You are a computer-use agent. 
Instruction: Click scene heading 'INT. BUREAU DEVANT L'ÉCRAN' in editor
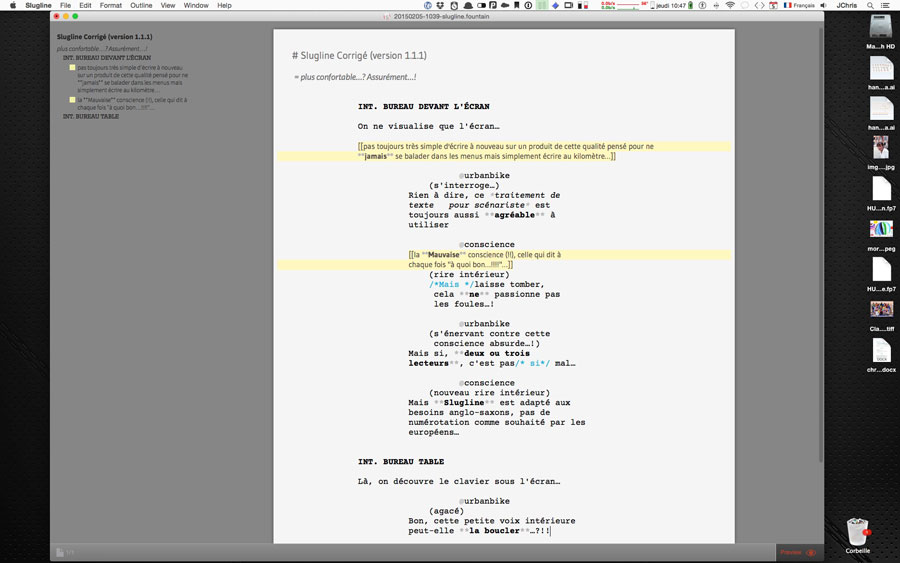(424, 107)
